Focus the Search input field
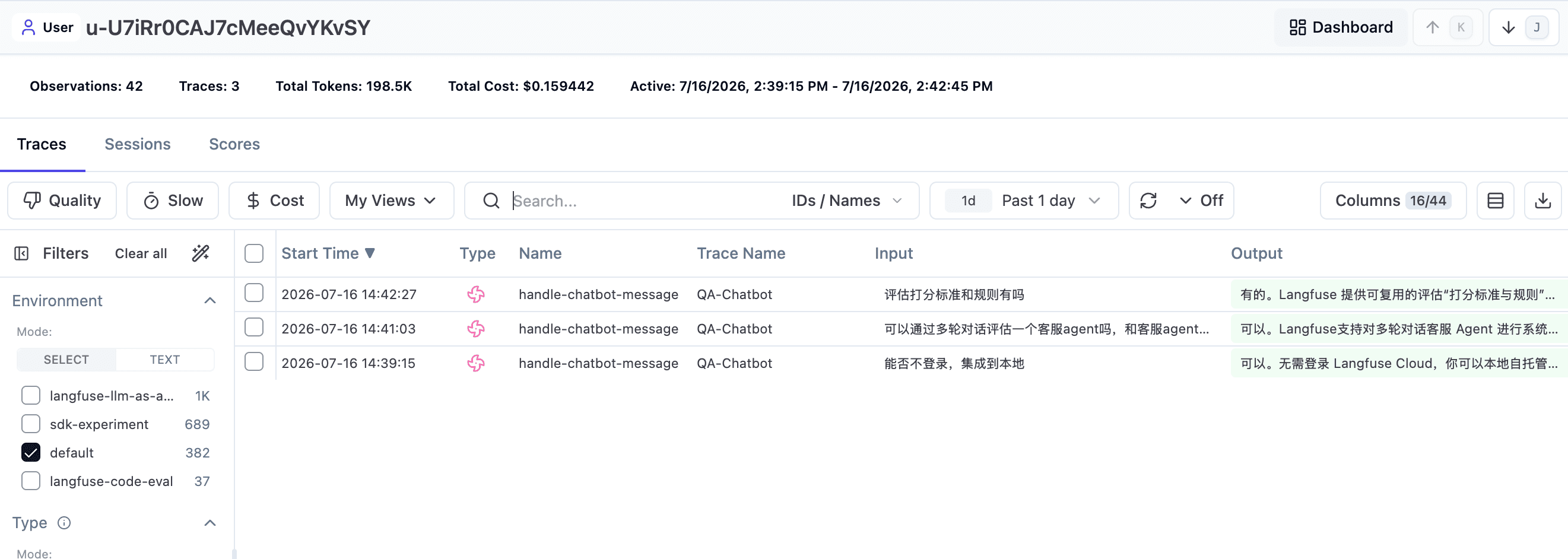The height and width of the screenshot is (559, 1568). tap(645, 201)
